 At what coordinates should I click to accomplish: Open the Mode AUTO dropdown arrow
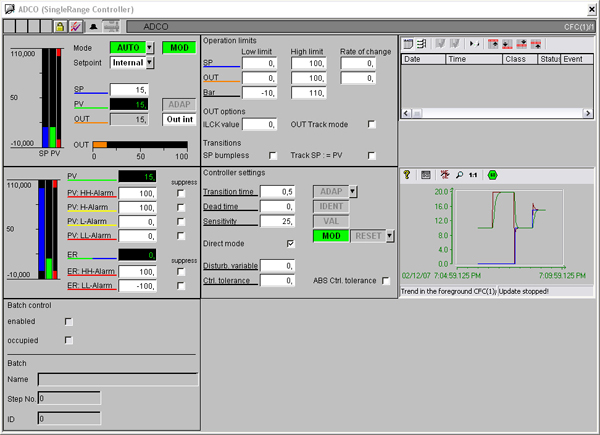pyautogui.click(x=150, y=47)
